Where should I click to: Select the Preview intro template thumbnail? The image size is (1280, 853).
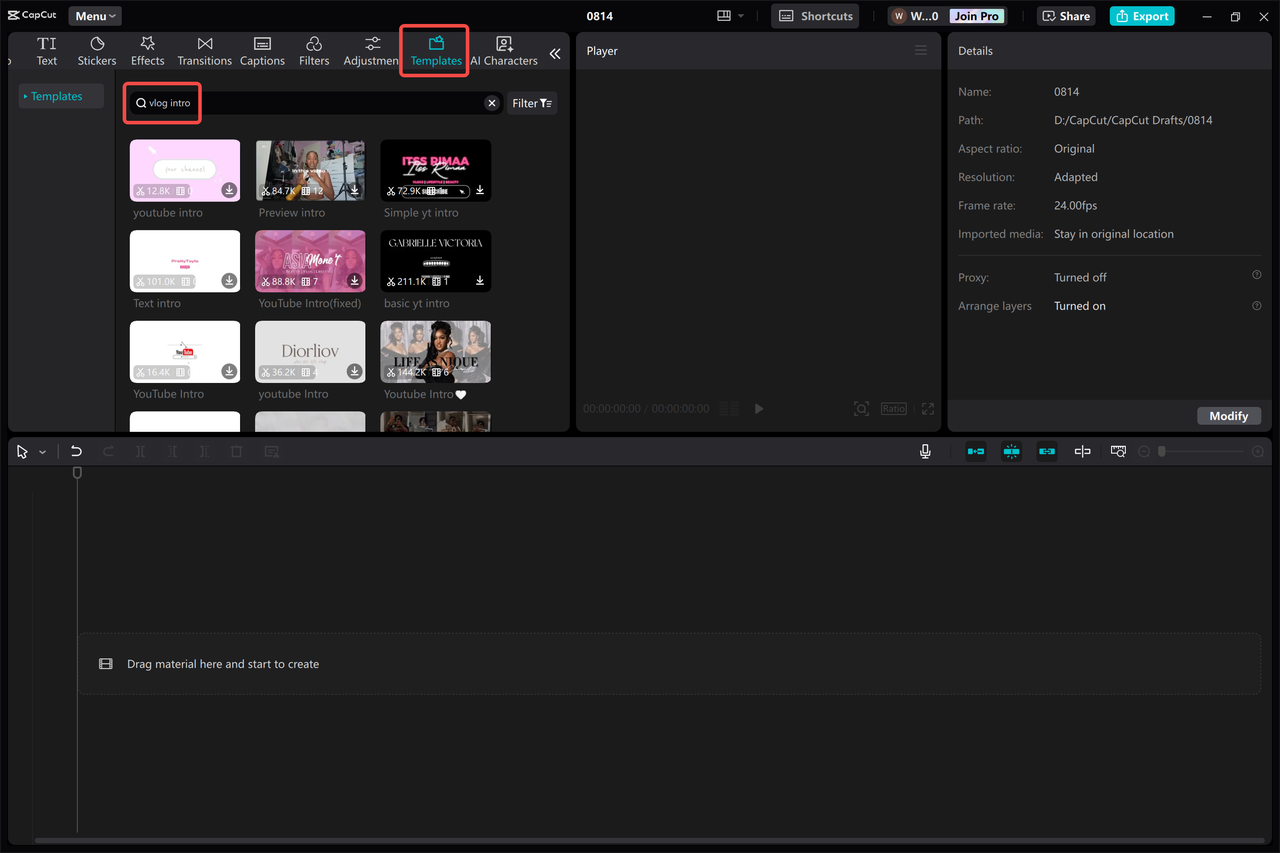tap(310, 170)
